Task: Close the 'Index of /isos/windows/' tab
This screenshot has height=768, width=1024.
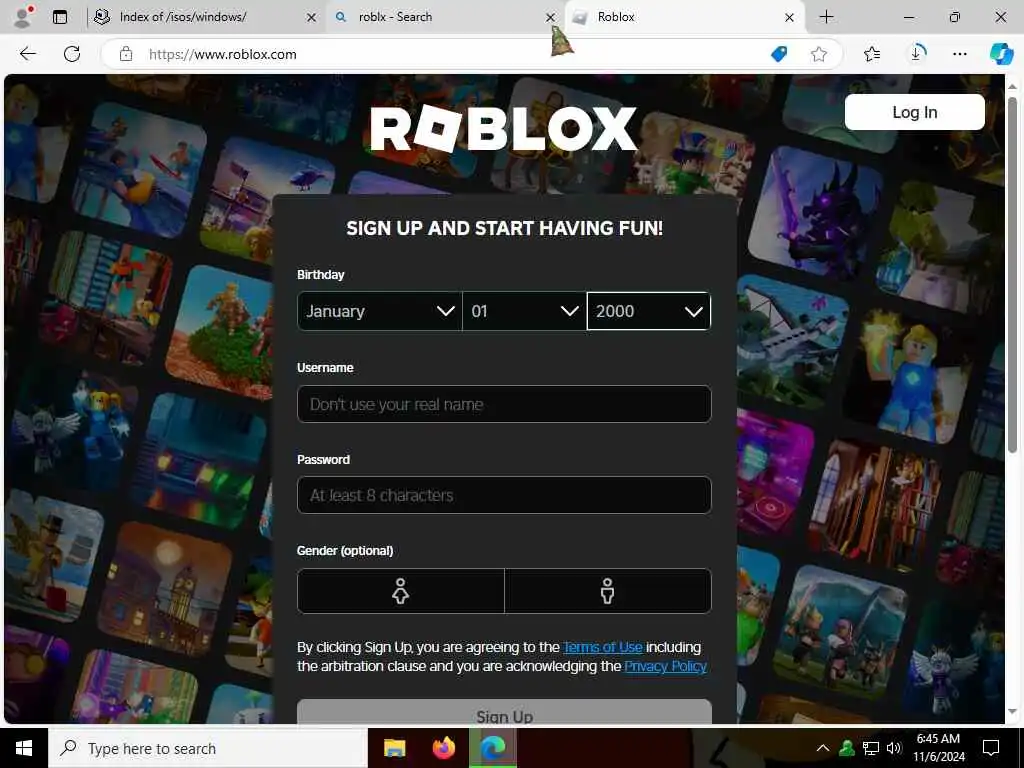Action: point(312,18)
